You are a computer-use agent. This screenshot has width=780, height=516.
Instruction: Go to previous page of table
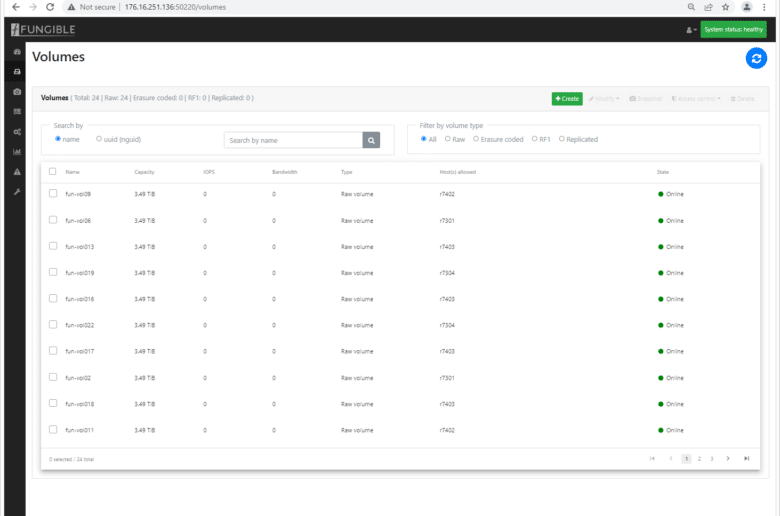[x=671, y=459]
